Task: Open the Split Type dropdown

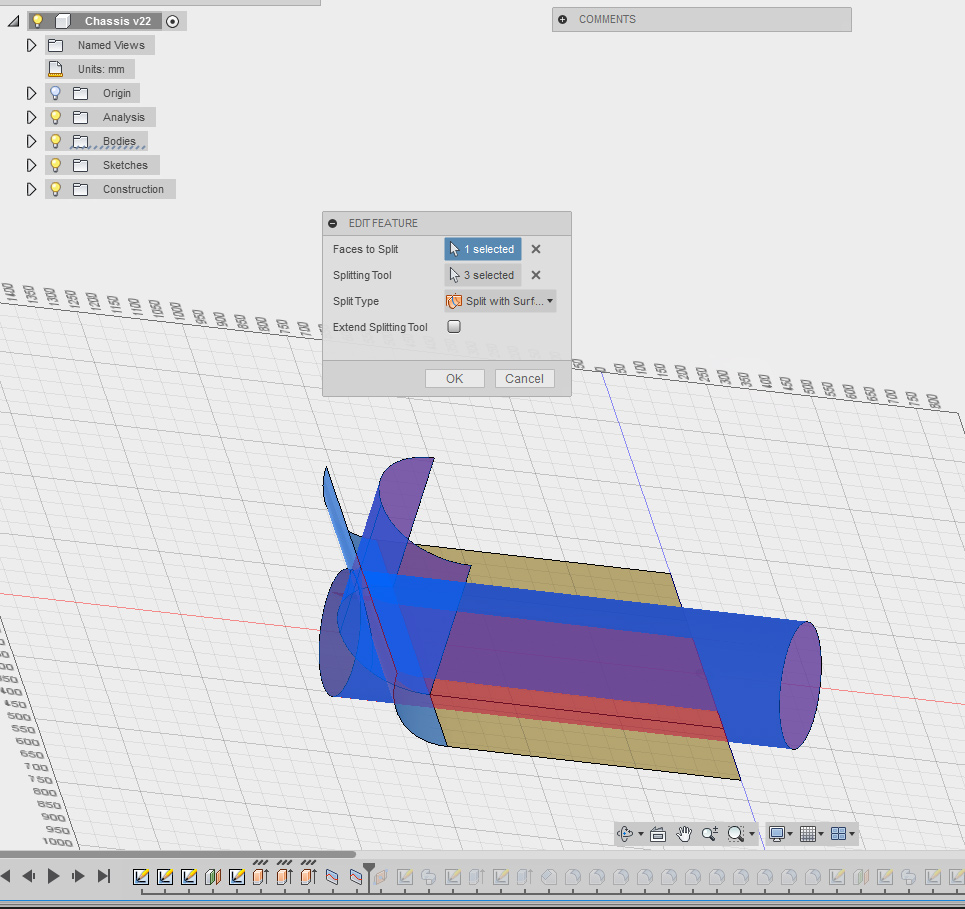Action: (500, 301)
